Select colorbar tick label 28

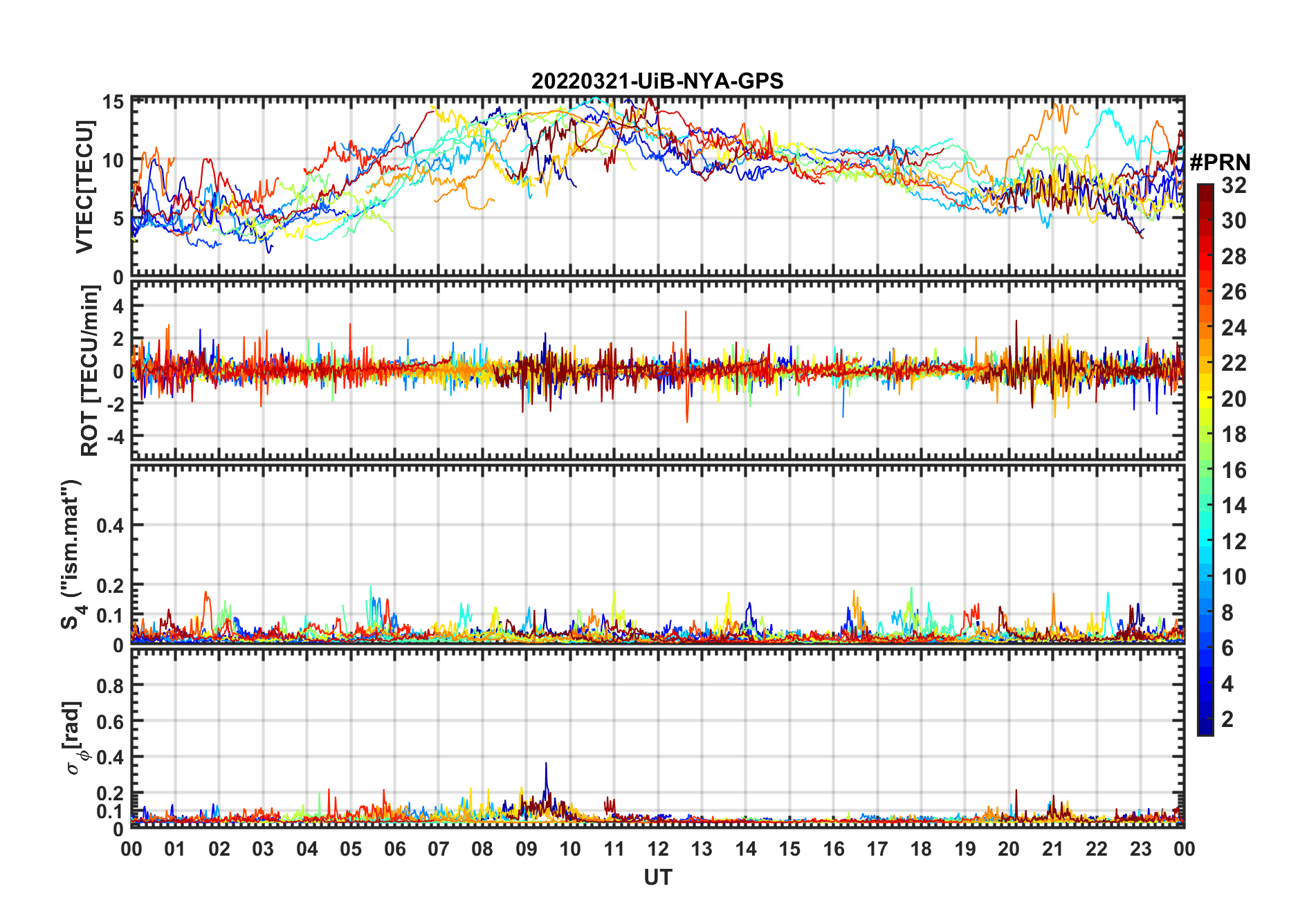(x=1234, y=257)
